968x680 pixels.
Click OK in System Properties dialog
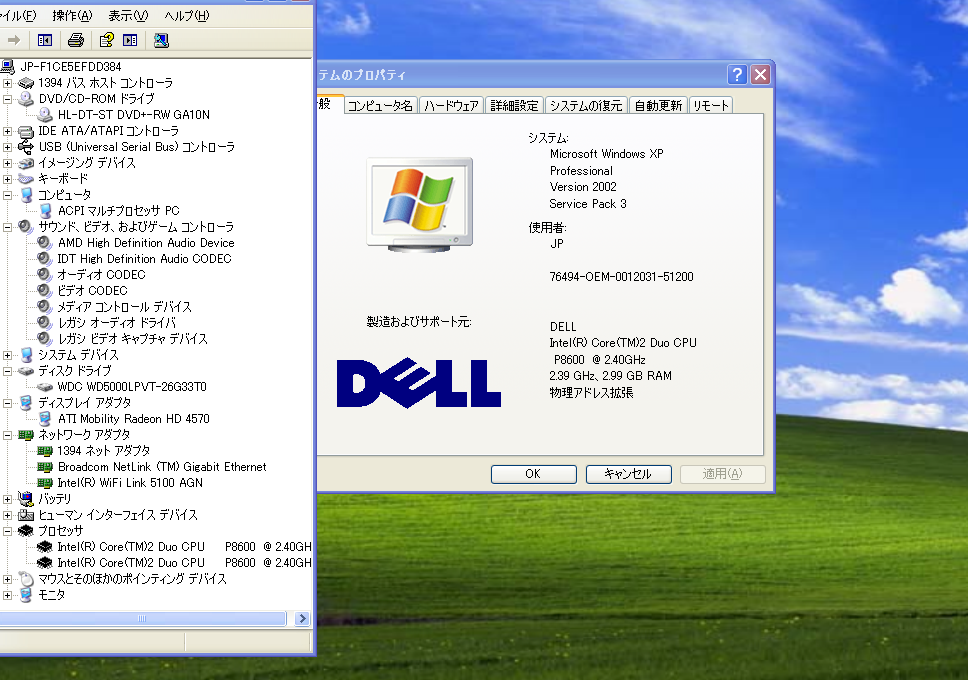pos(533,474)
